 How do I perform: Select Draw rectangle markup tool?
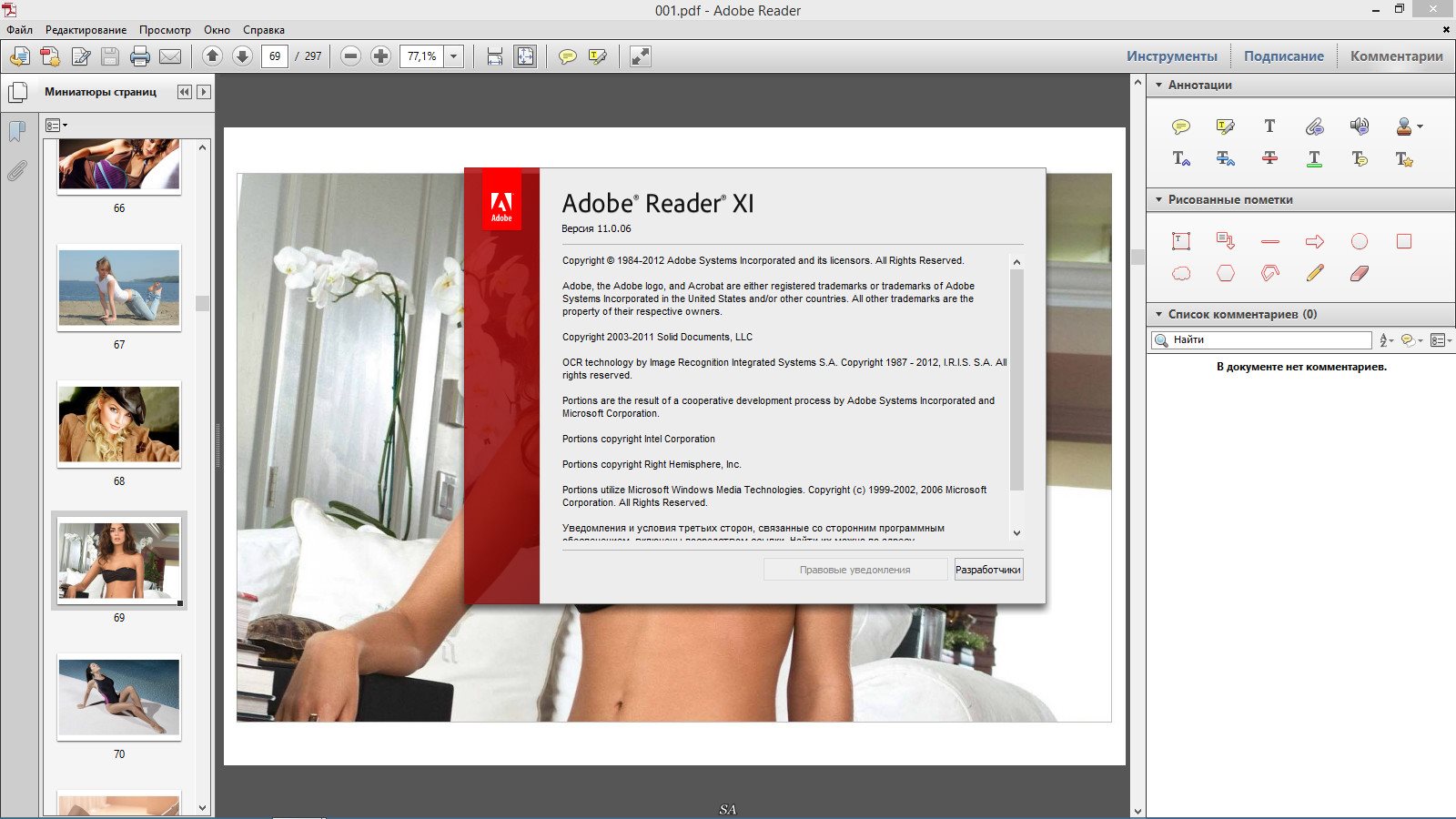[1404, 241]
